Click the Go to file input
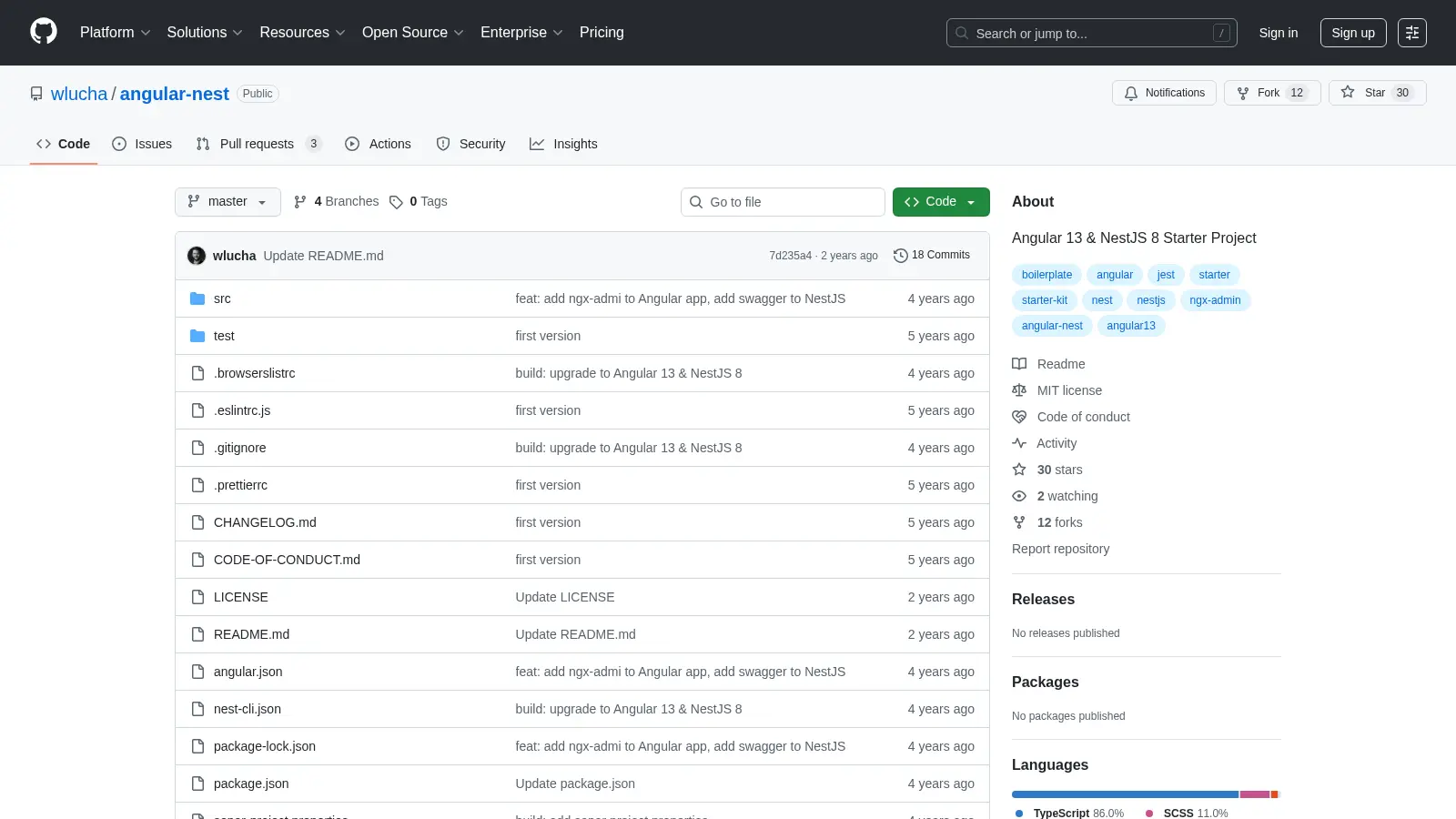Image resolution: width=1456 pixels, height=819 pixels. click(783, 202)
